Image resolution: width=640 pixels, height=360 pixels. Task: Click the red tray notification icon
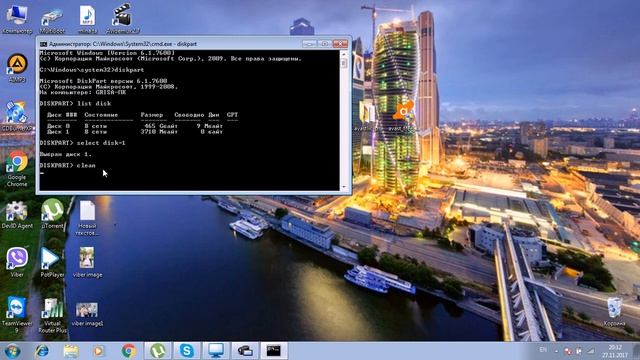point(568,351)
